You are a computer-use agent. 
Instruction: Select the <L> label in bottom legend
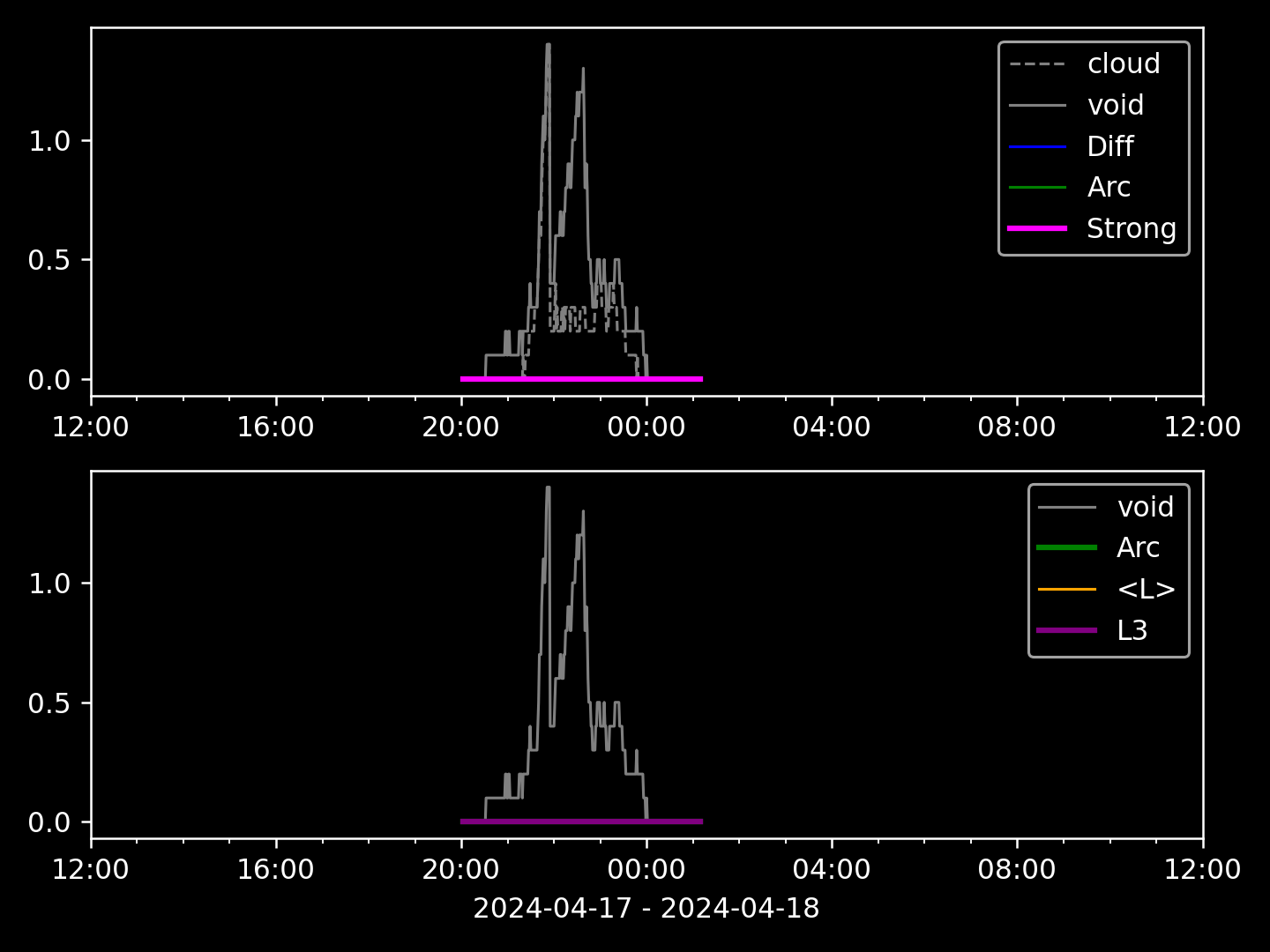click(1146, 589)
